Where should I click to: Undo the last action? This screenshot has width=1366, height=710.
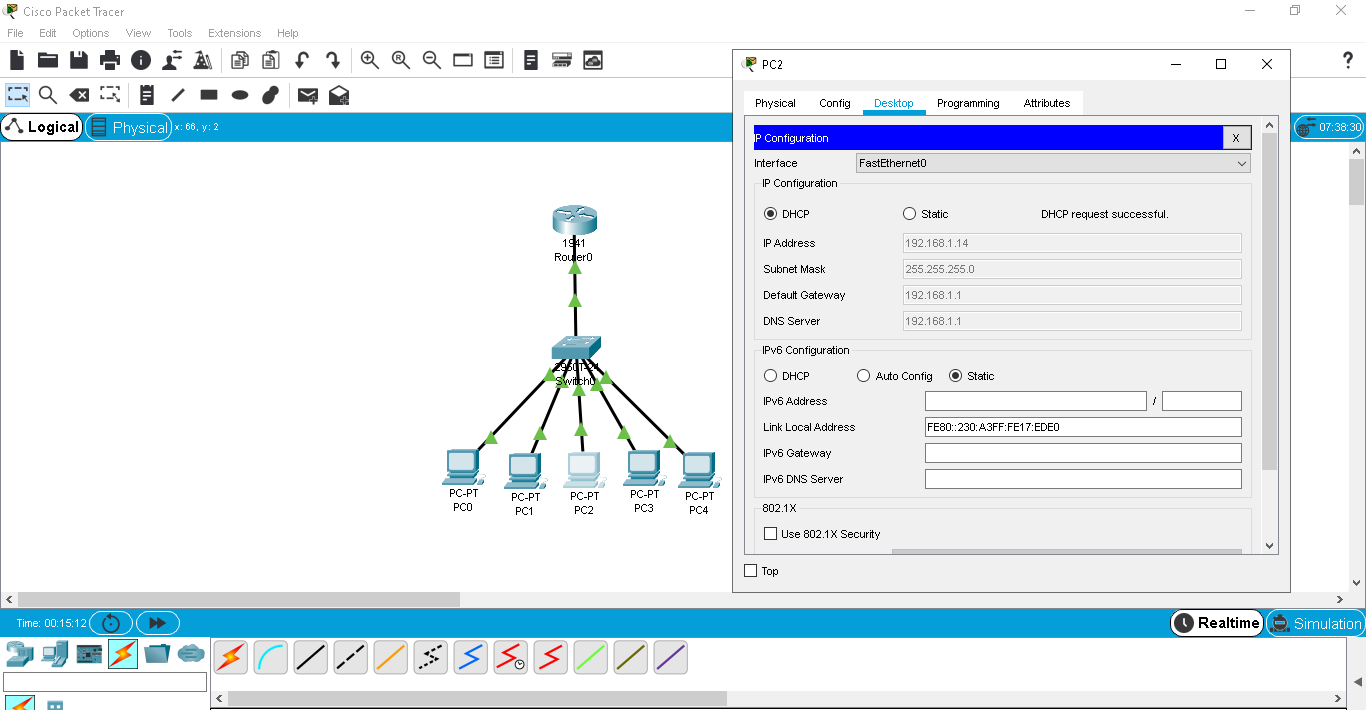pos(302,60)
